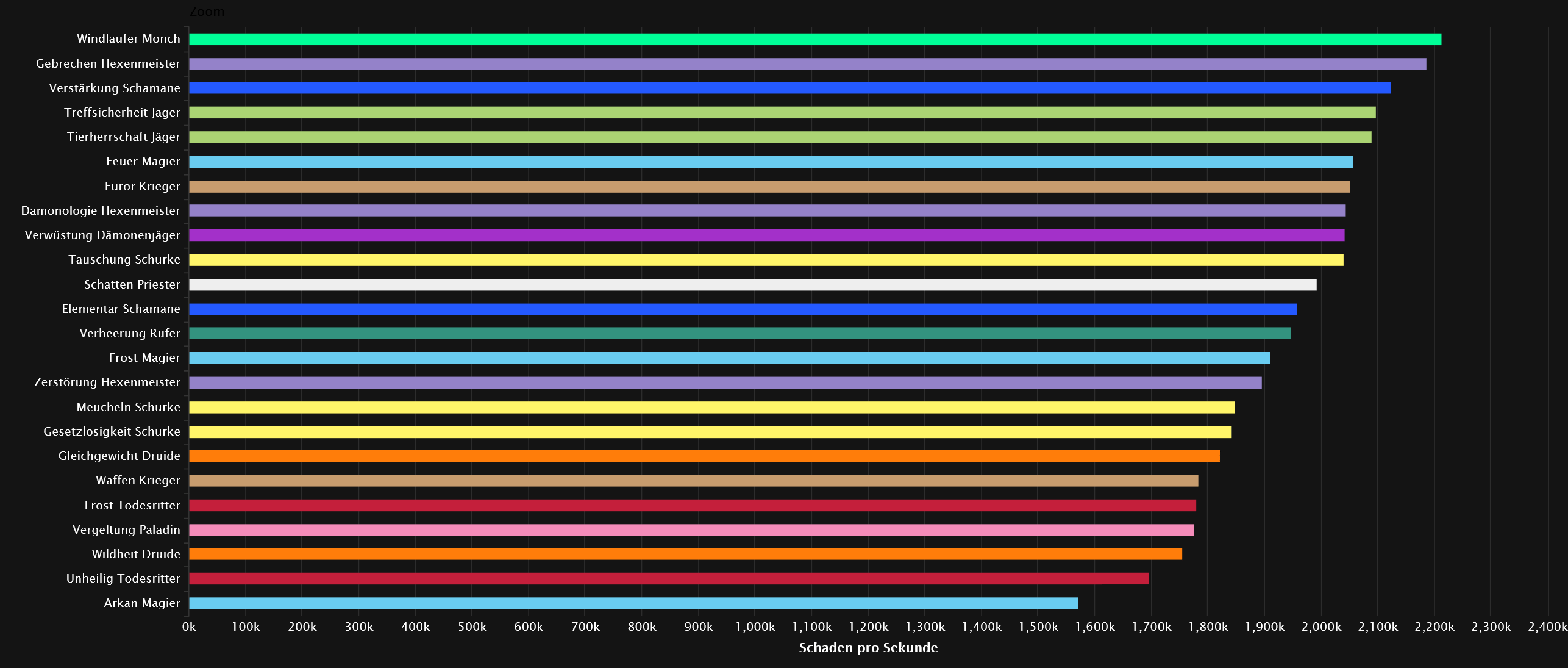Select the Wildheit Druide bar
Viewport: 1568px width, 668px height.
click(x=686, y=554)
